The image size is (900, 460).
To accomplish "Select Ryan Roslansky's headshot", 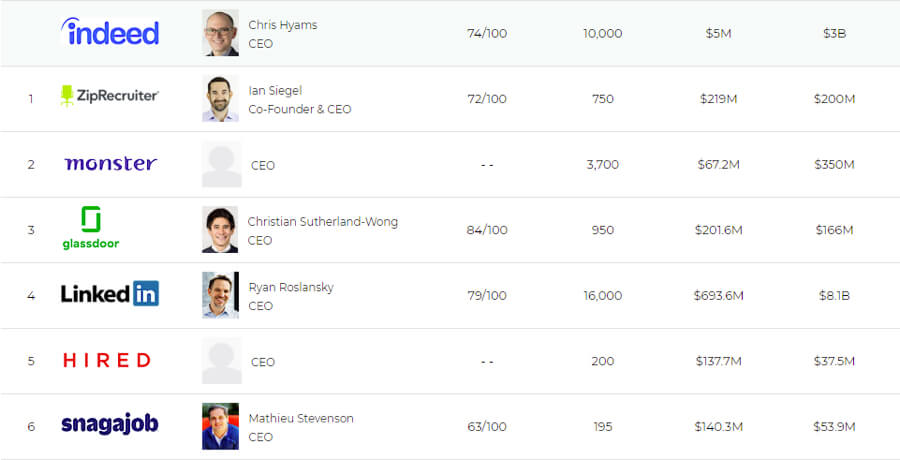I will (x=220, y=295).
